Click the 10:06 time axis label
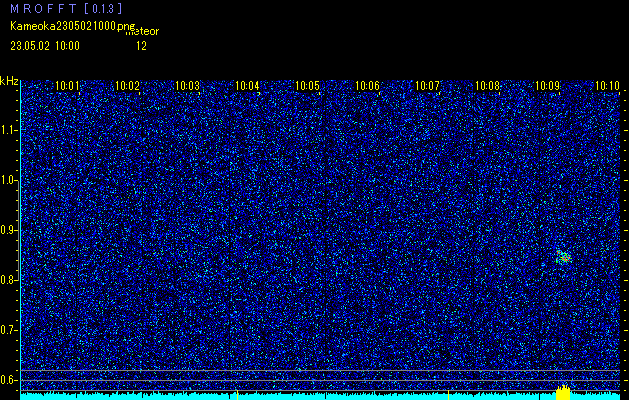This screenshot has height=400, width=629. 367,85
